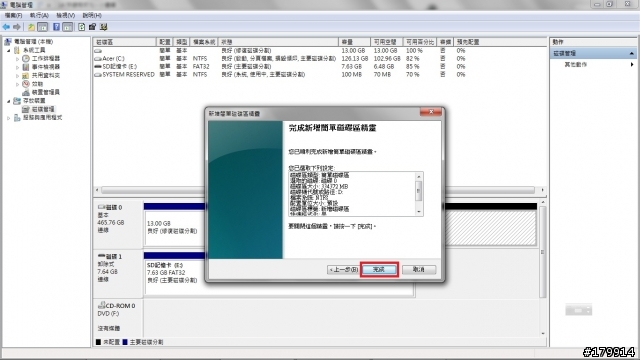The width and height of the screenshot is (640, 360).
Task: Click the volume list horizontal scroll left arrow
Action: tap(97, 190)
